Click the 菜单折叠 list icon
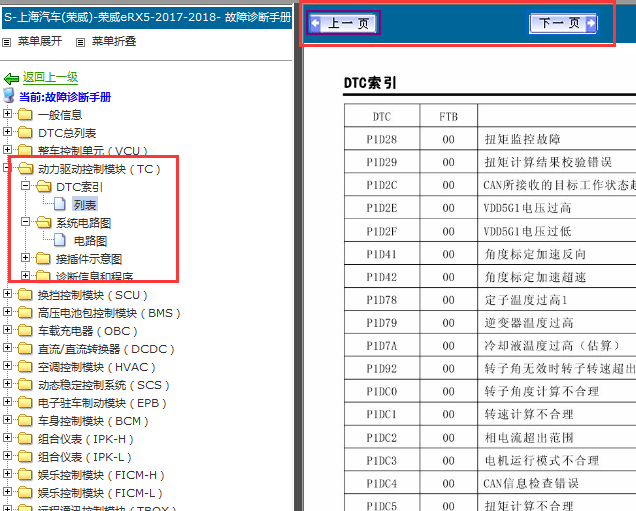Viewport: 636px width, 511px height. [x=81, y=42]
